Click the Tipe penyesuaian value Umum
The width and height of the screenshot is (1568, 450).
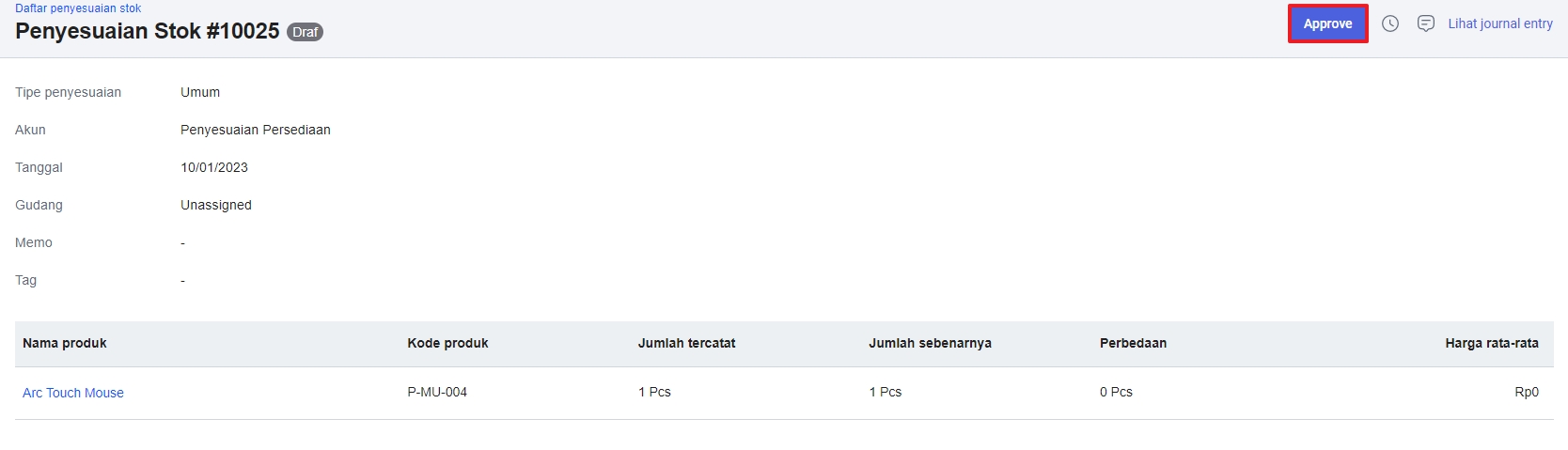coord(200,93)
